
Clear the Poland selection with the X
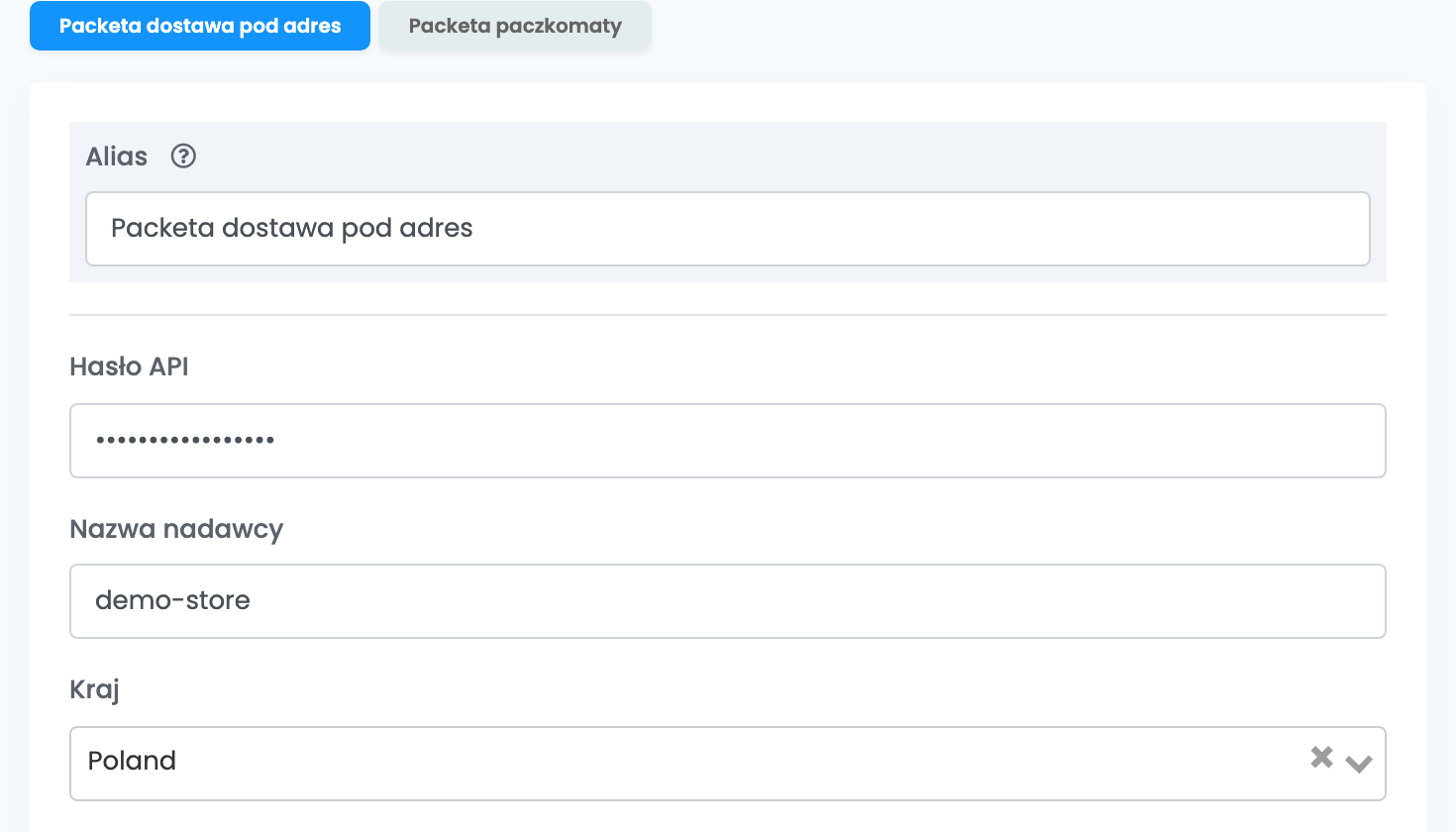click(x=1321, y=758)
